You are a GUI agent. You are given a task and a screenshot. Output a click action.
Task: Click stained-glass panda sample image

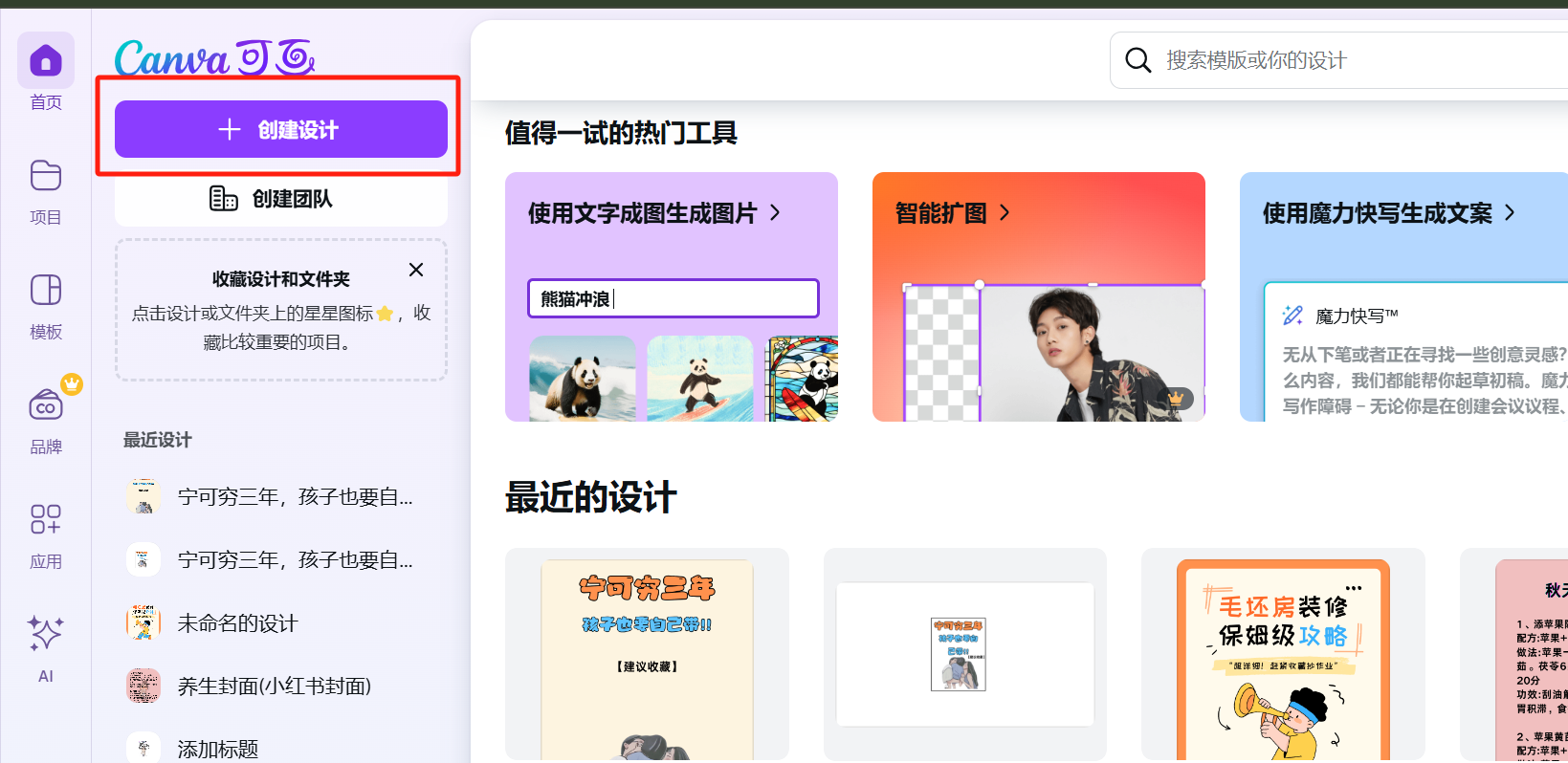(x=802, y=379)
